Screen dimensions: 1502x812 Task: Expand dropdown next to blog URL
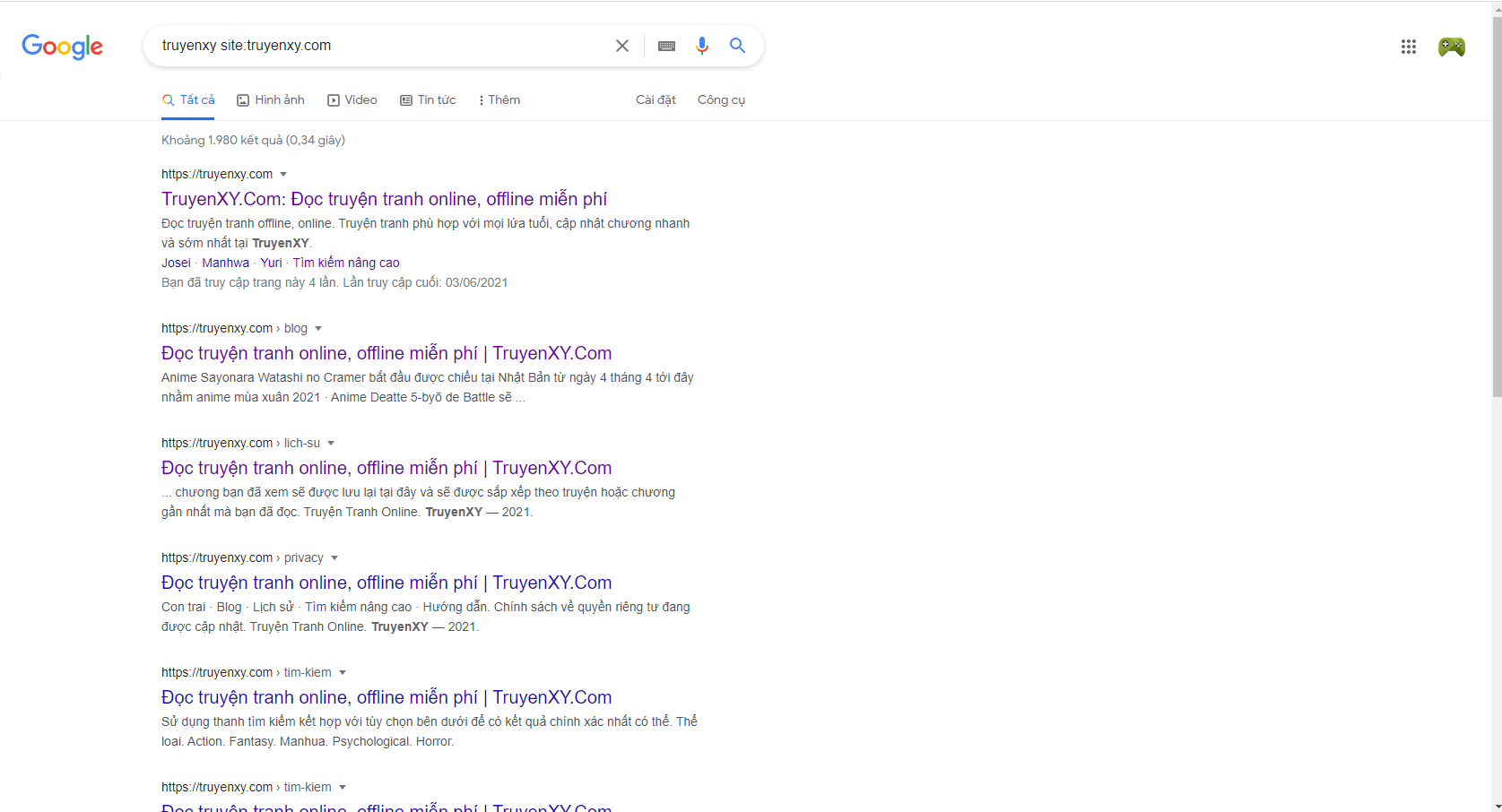[318, 329]
